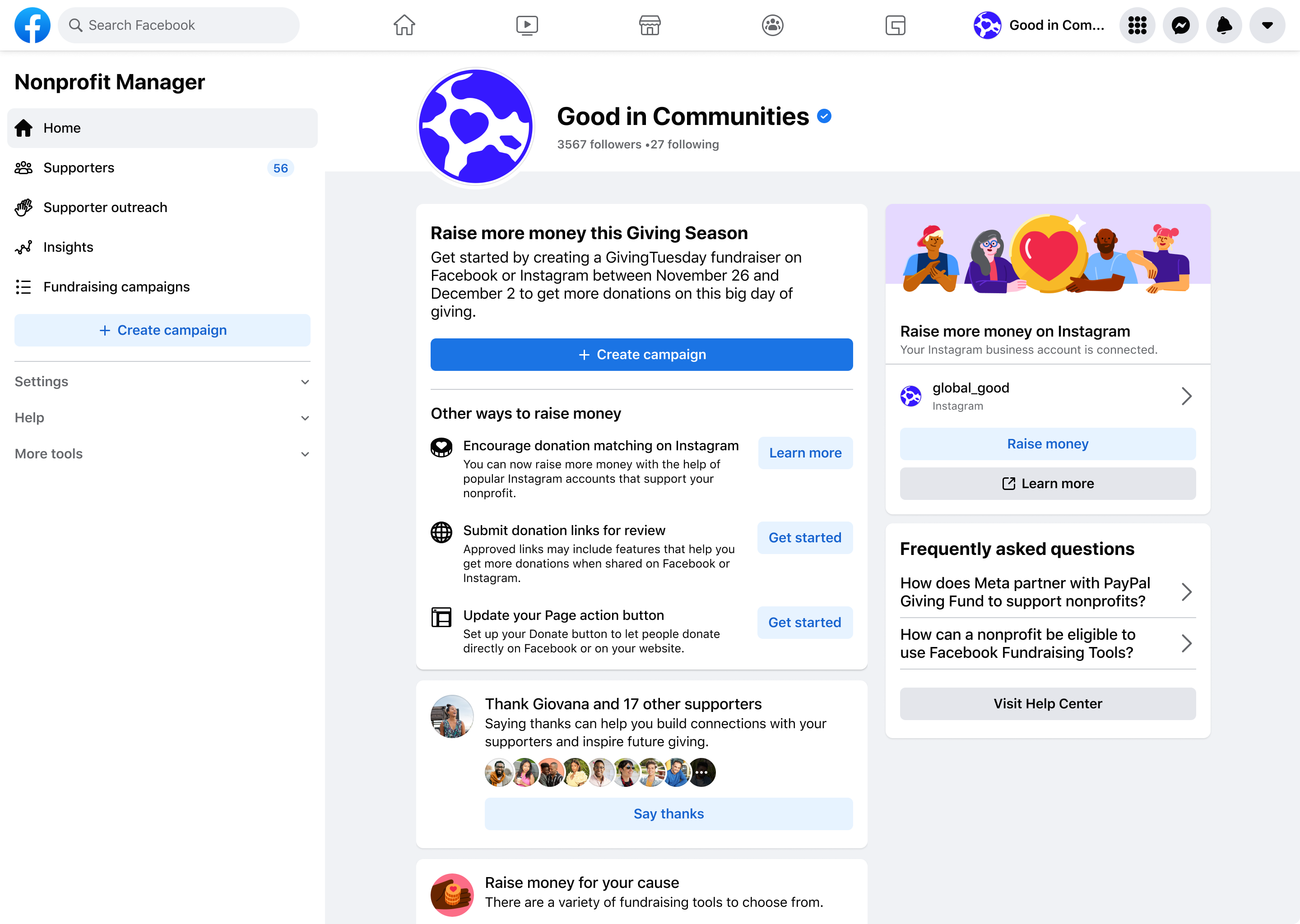Click the donation matching heart icon
This screenshot has height=924, width=1300.
(441, 447)
